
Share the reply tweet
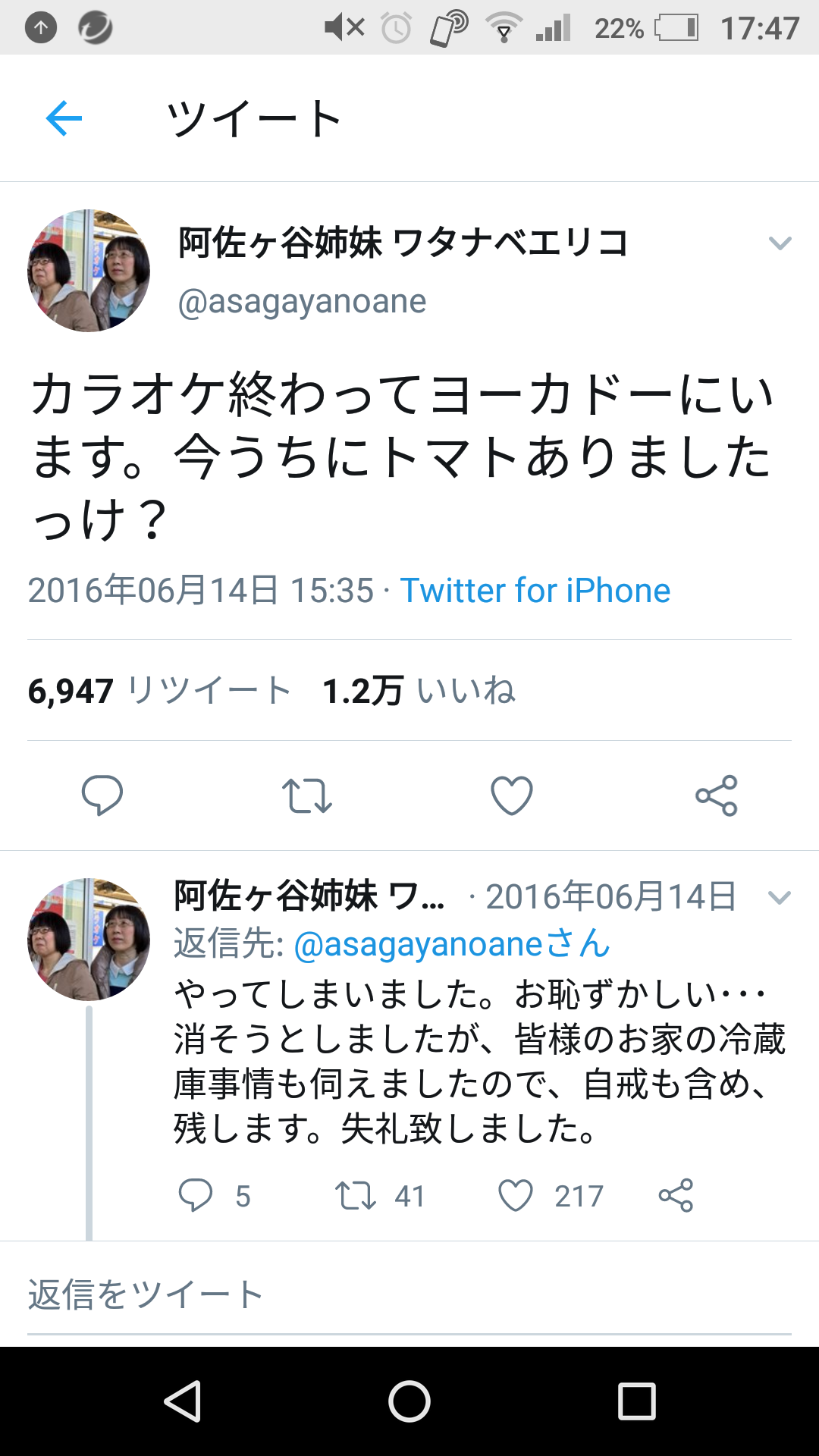pos(676,1196)
